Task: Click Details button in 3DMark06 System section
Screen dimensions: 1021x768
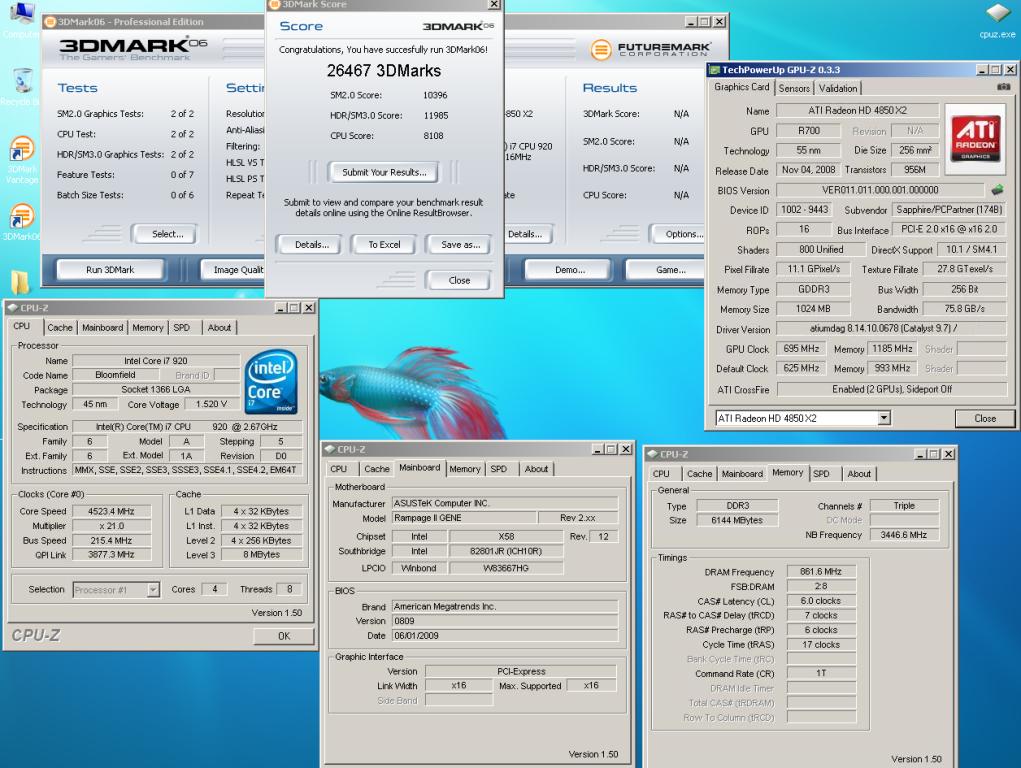Action: [x=528, y=234]
